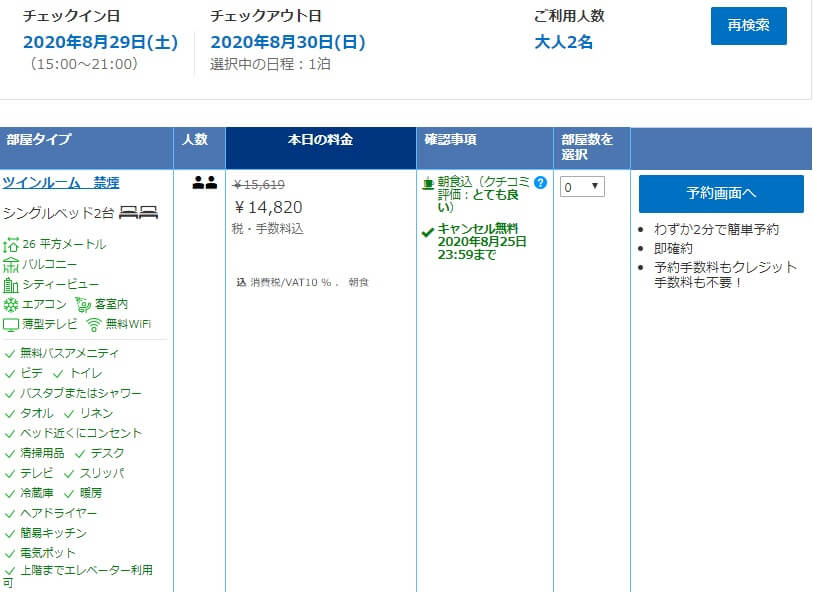The height and width of the screenshot is (592, 813).
Task: Open the room quantity dropdown showing 0
Action: pos(582,187)
